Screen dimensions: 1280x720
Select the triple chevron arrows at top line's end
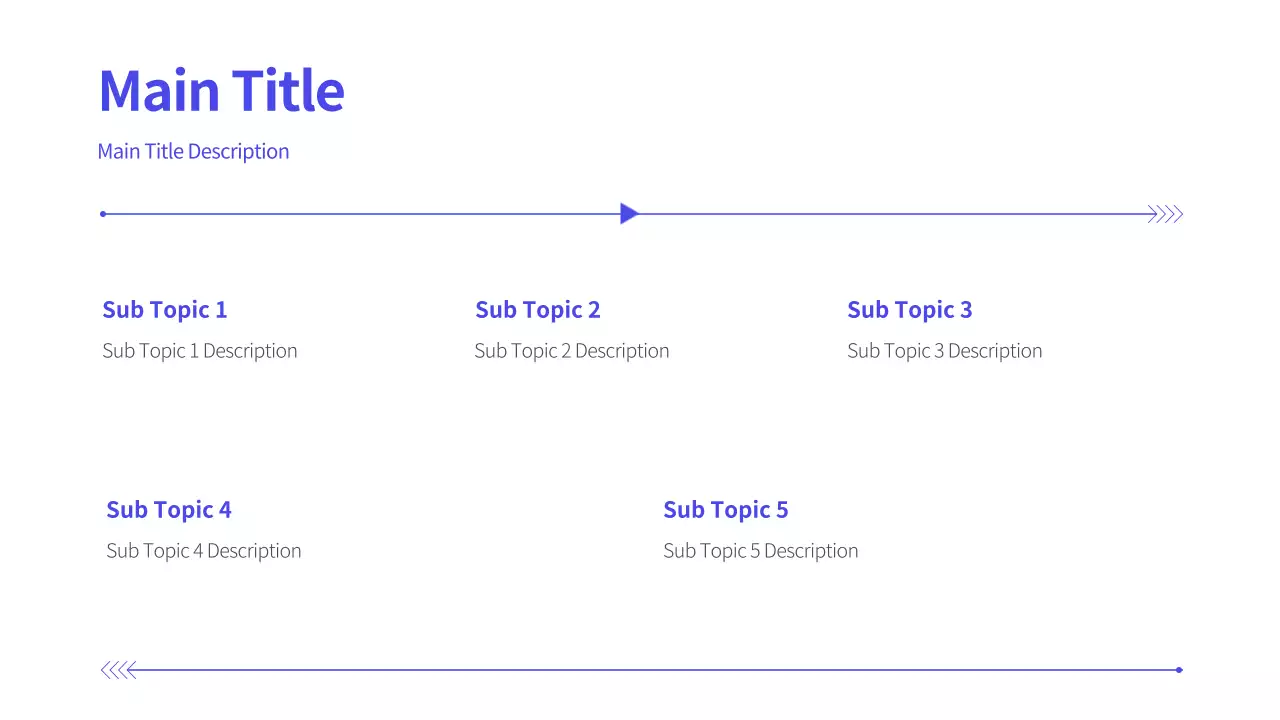[1166, 213]
